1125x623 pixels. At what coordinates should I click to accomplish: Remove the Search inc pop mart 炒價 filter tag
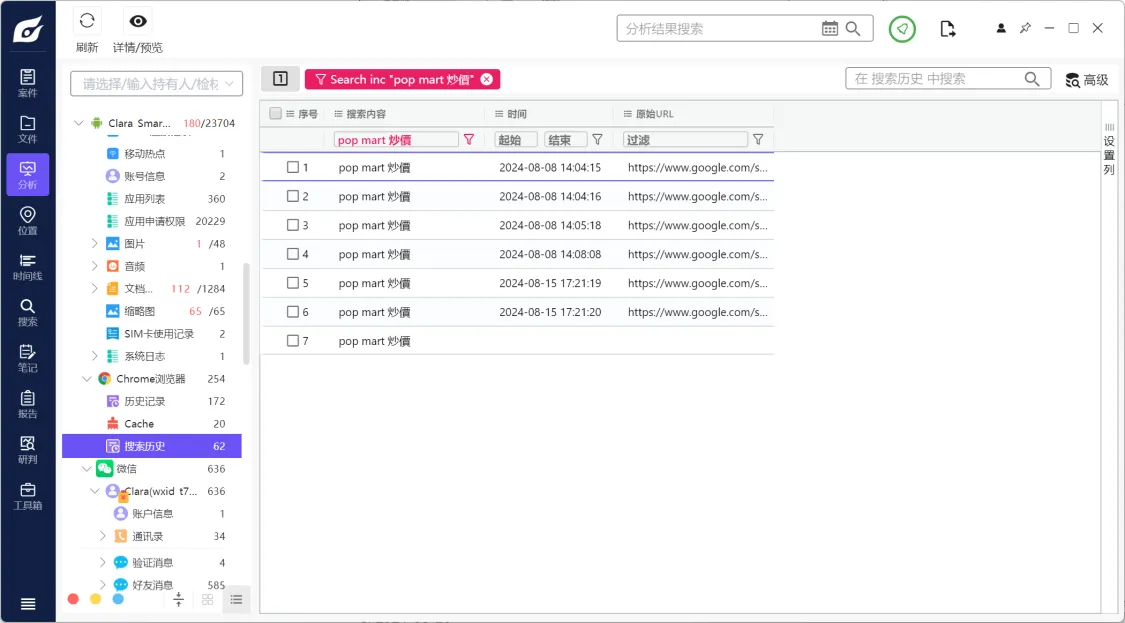click(x=486, y=80)
